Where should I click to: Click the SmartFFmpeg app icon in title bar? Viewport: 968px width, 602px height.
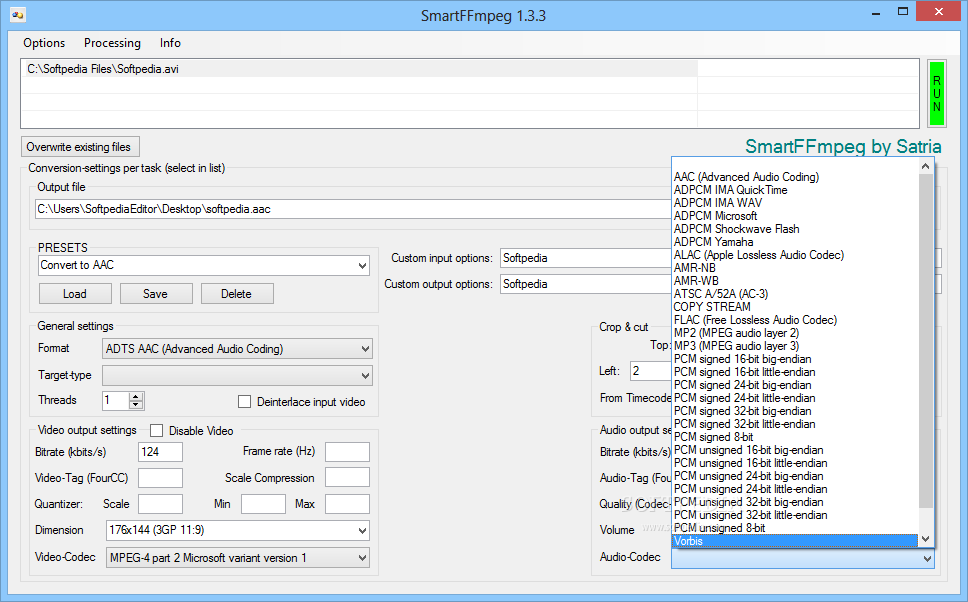pos(18,15)
